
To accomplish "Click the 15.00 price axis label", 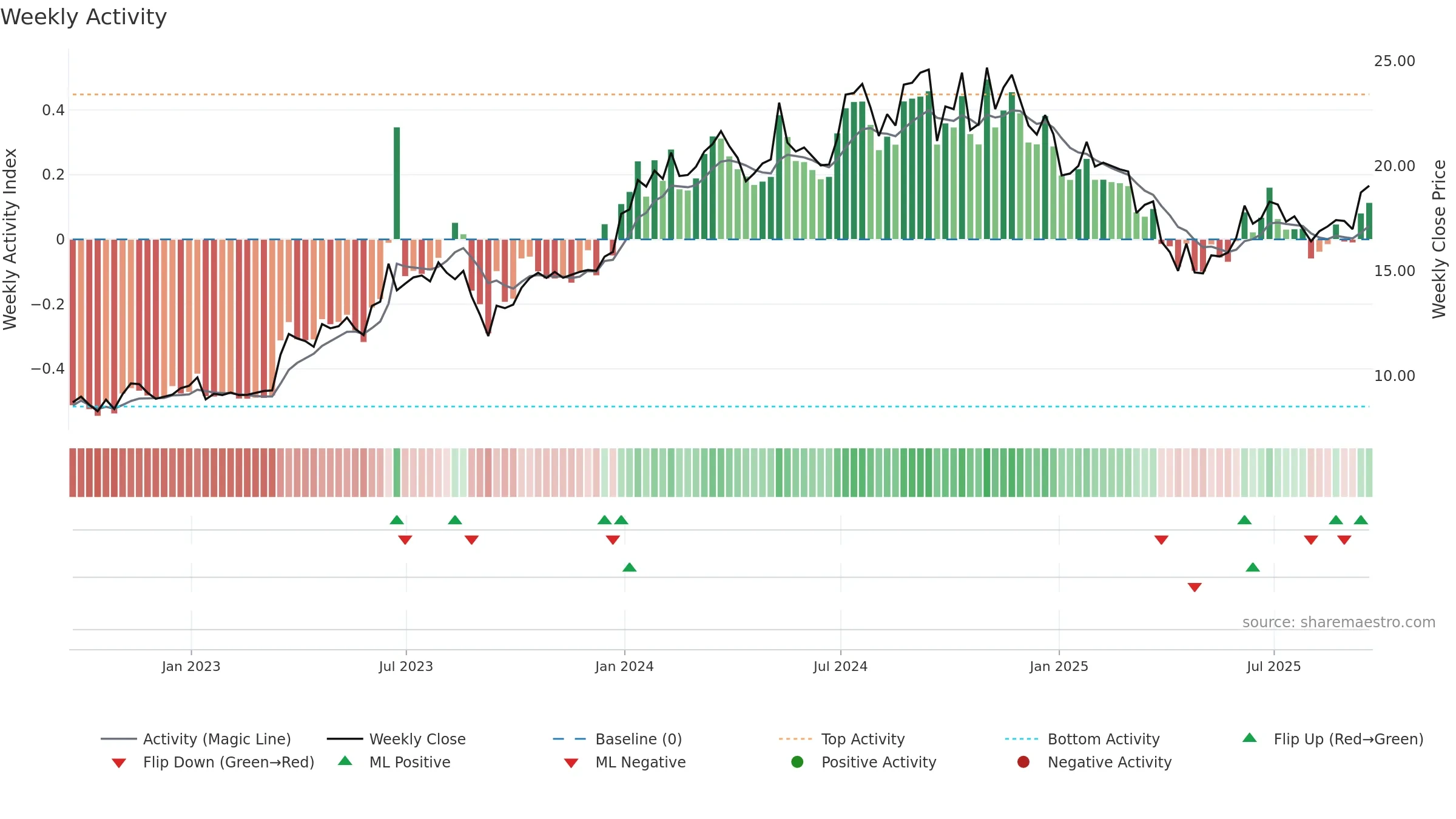I will click(1394, 271).
